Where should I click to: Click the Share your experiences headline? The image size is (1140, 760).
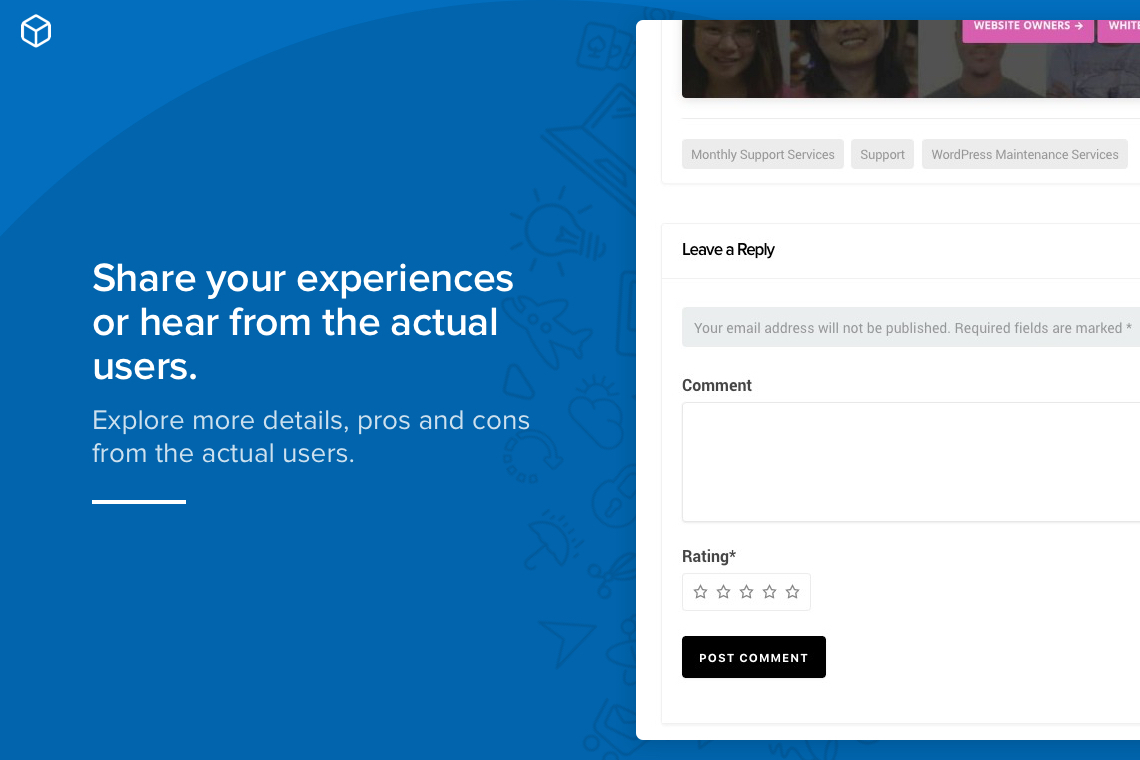coord(303,322)
